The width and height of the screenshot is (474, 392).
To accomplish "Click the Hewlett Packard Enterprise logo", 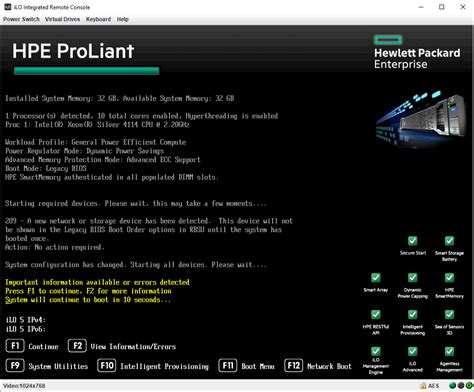I will 417,52.
